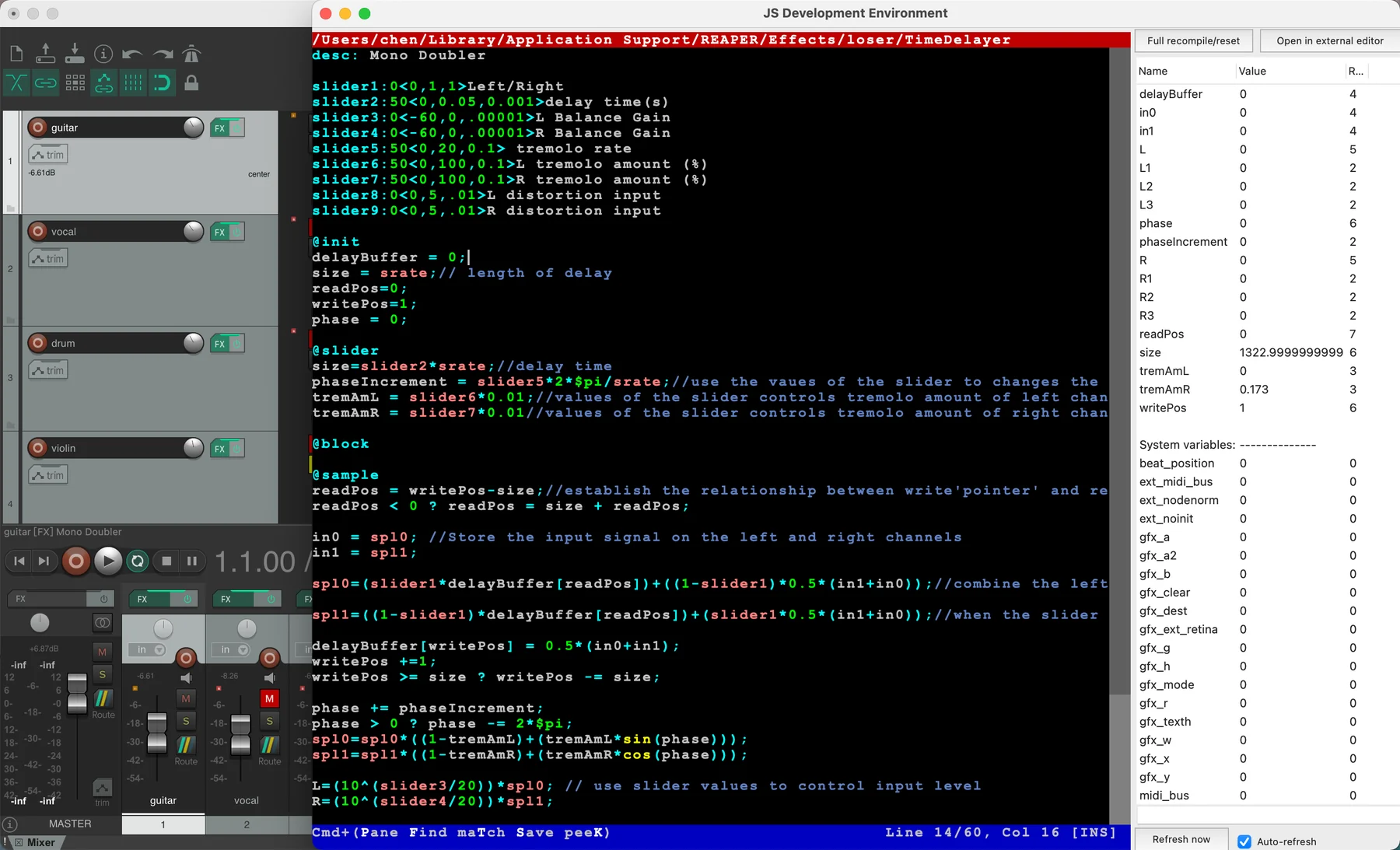Click the transport Record button
This screenshot has height=850, width=1400.
(x=76, y=561)
